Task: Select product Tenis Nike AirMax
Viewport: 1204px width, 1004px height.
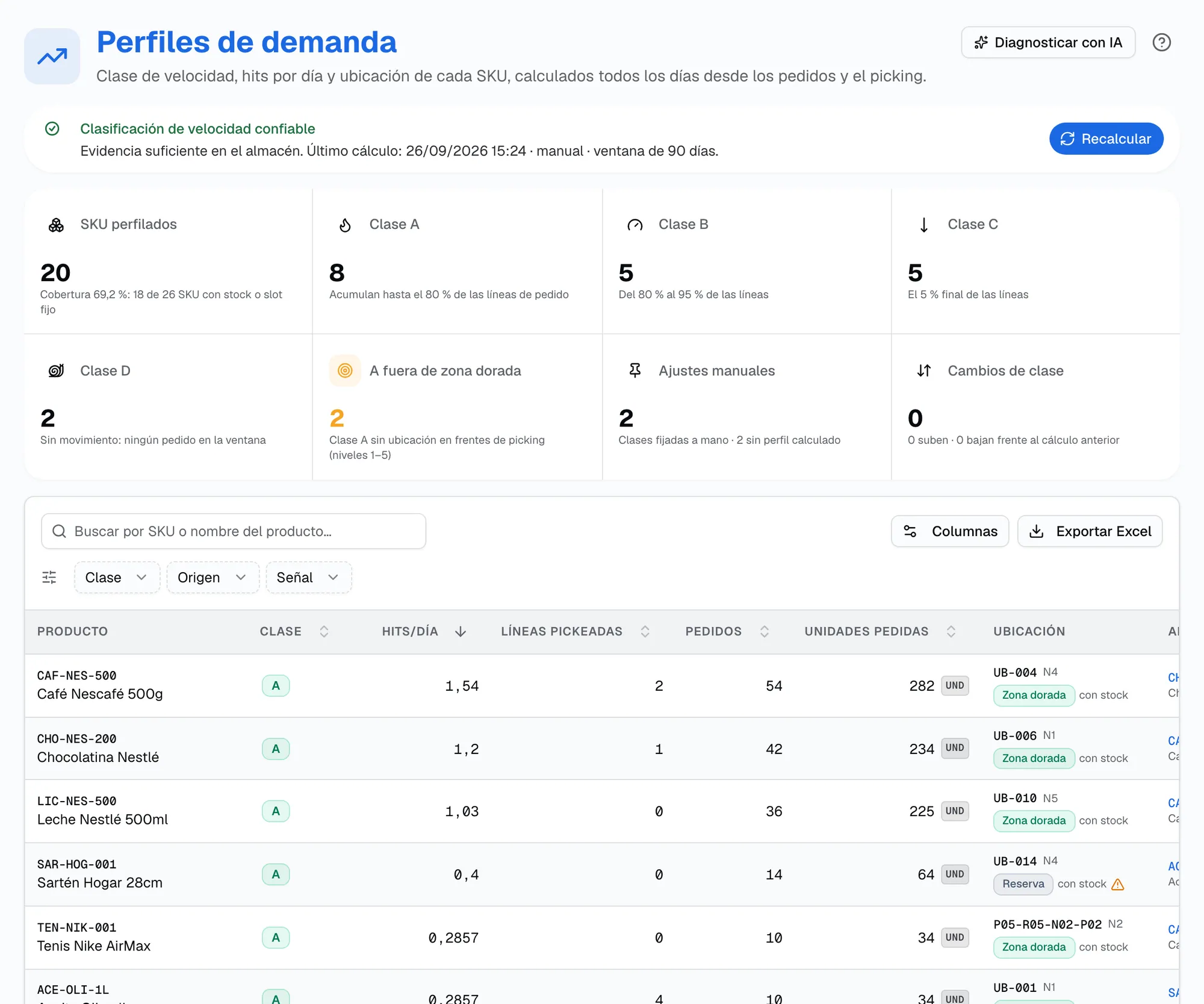Action: (x=94, y=946)
